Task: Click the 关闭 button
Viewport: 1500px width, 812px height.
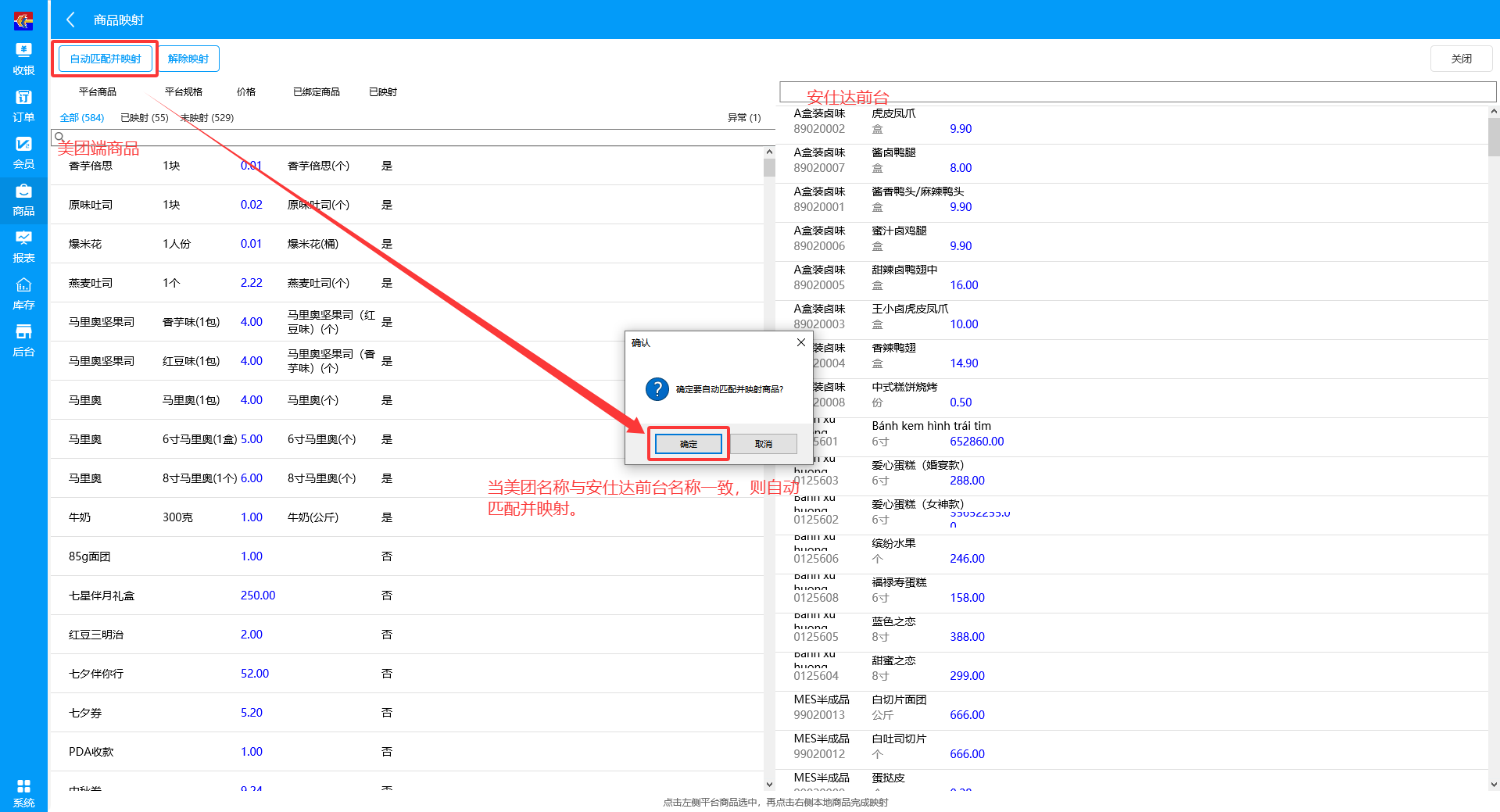Action: point(1461,59)
